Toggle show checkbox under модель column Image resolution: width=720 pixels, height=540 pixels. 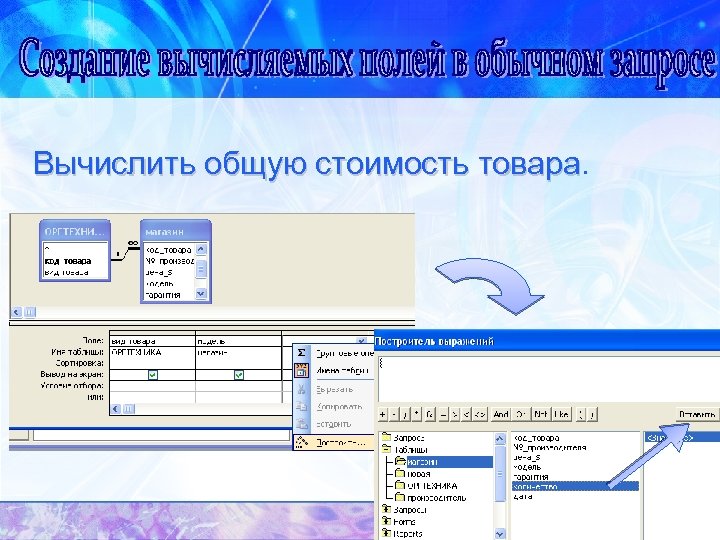(239, 375)
